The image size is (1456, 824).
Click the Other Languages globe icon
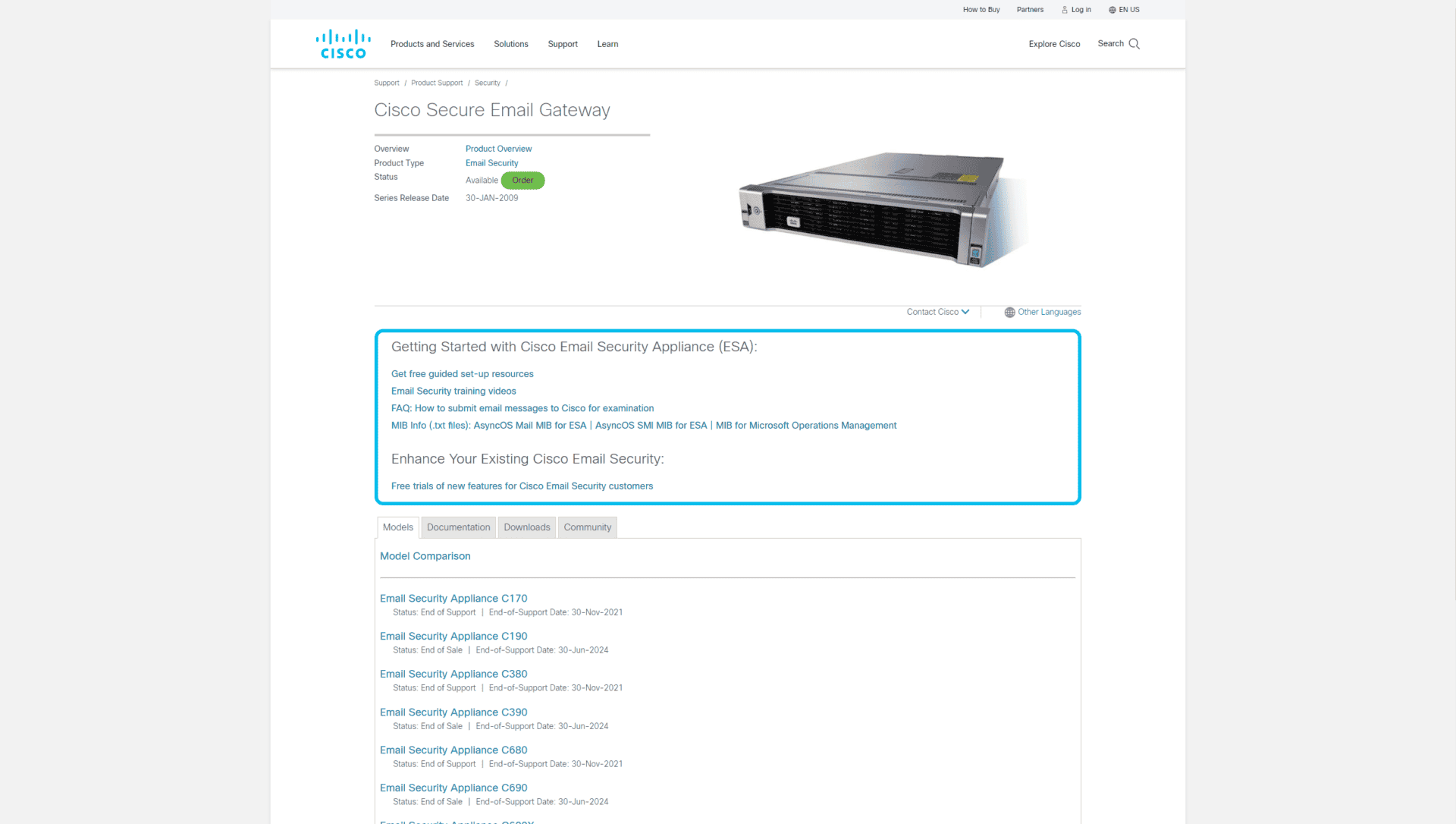(x=1009, y=312)
